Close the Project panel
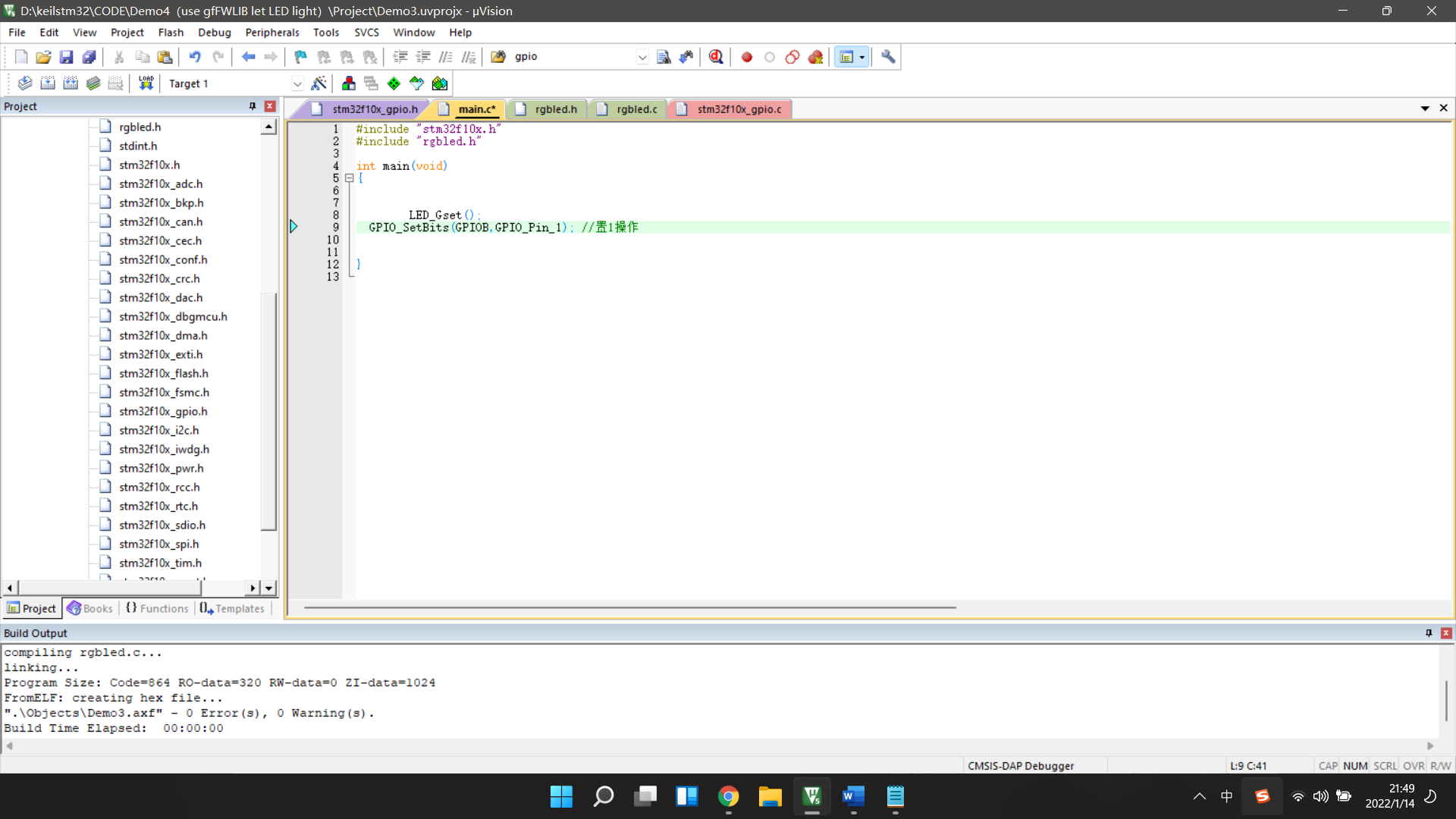Image resolution: width=1456 pixels, height=819 pixels. pyautogui.click(x=269, y=106)
